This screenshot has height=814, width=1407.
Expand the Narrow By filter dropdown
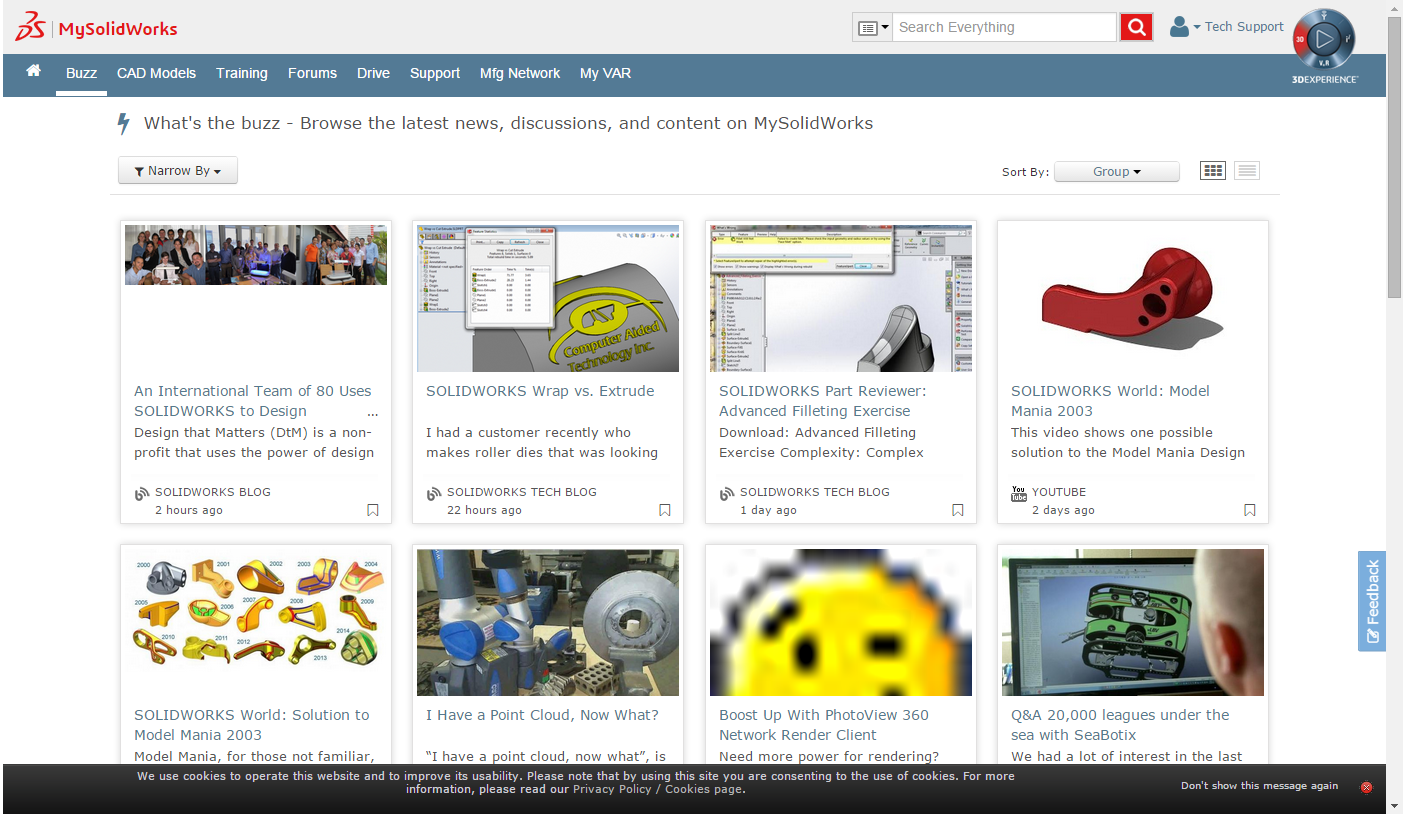point(178,171)
